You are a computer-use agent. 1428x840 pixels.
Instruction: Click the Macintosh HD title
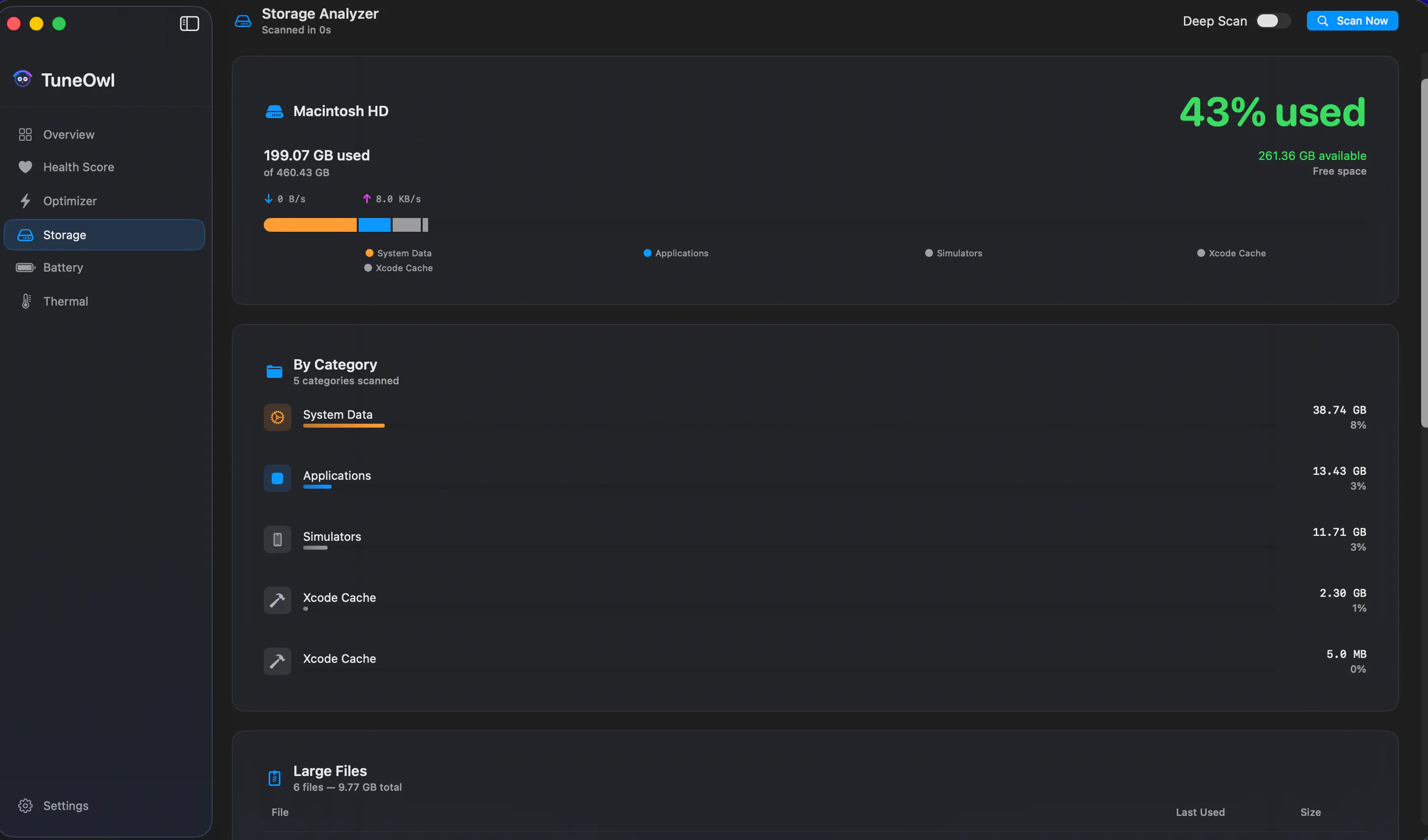point(341,111)
